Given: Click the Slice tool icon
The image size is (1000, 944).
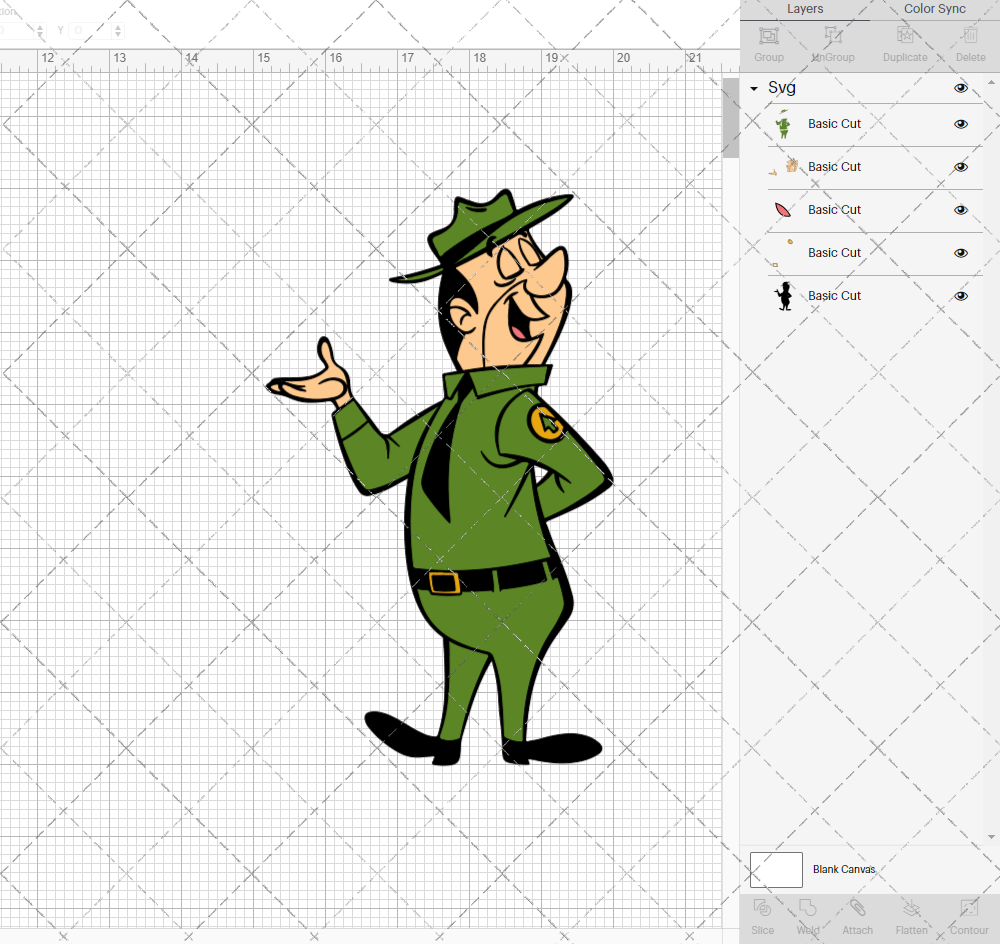Looking at the screenshot, I should click(x=762, y=908).
